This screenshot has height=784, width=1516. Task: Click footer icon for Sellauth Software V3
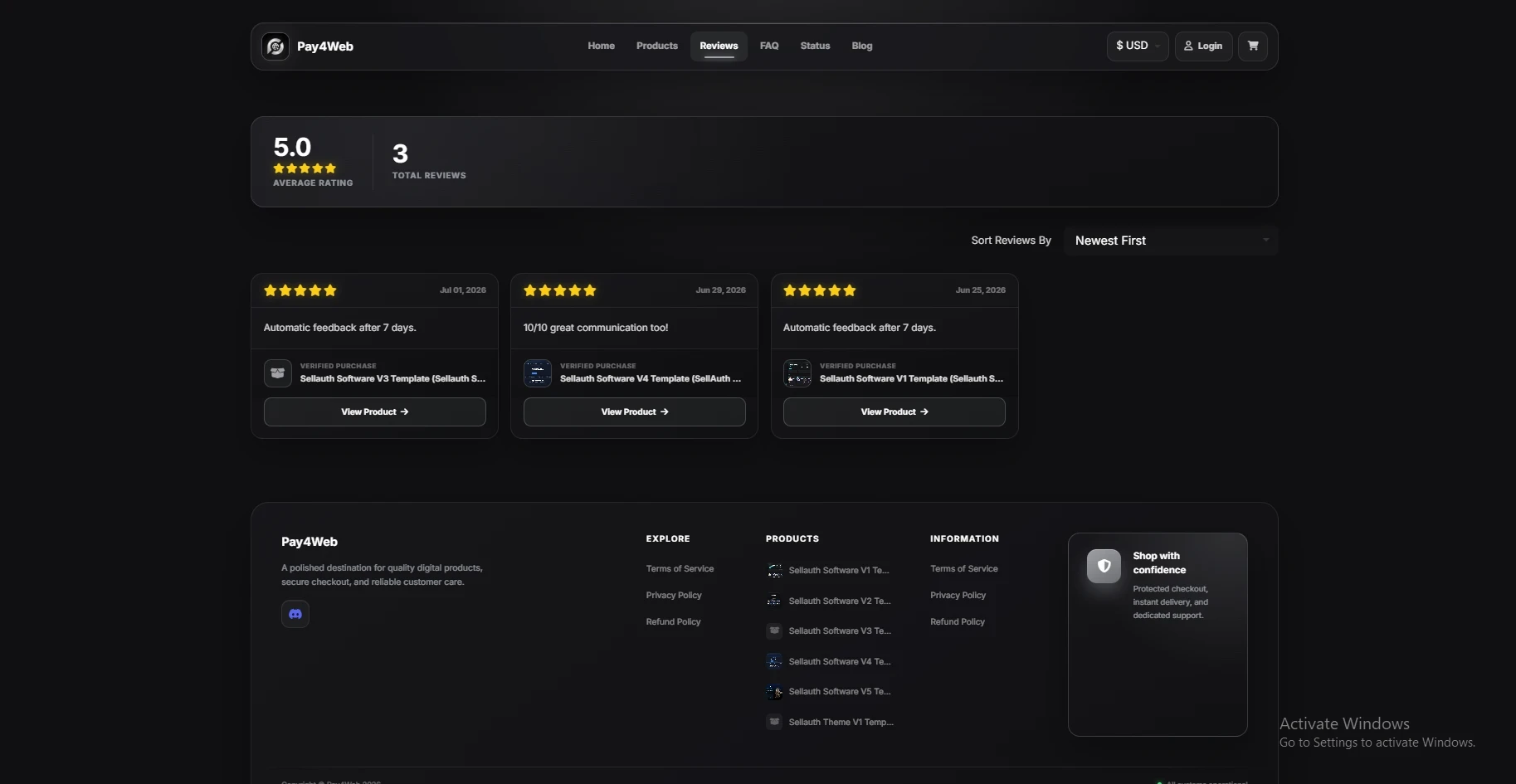click(x=774, y=631)
